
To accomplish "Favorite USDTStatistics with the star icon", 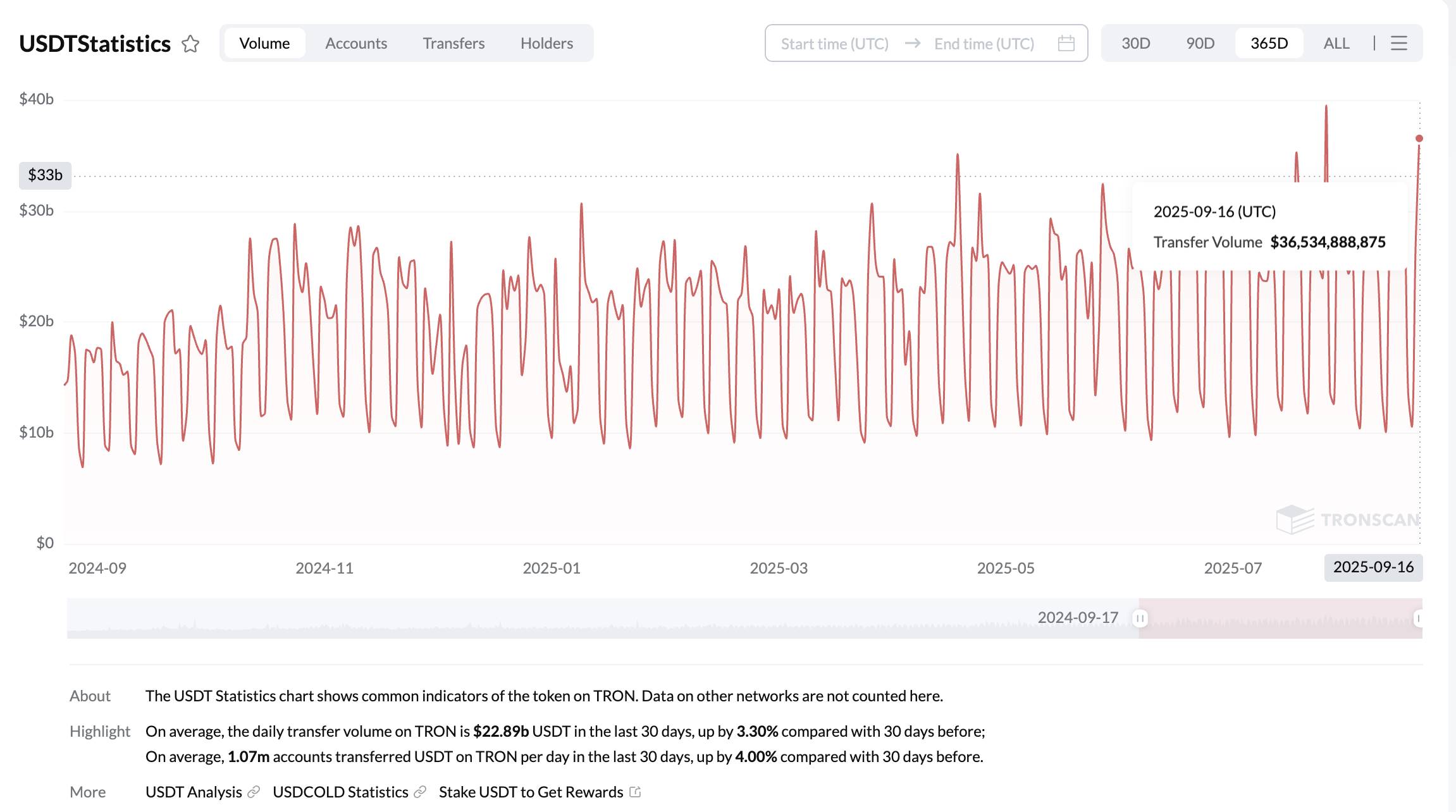I will pyautogui.click(x=190, y=44).
